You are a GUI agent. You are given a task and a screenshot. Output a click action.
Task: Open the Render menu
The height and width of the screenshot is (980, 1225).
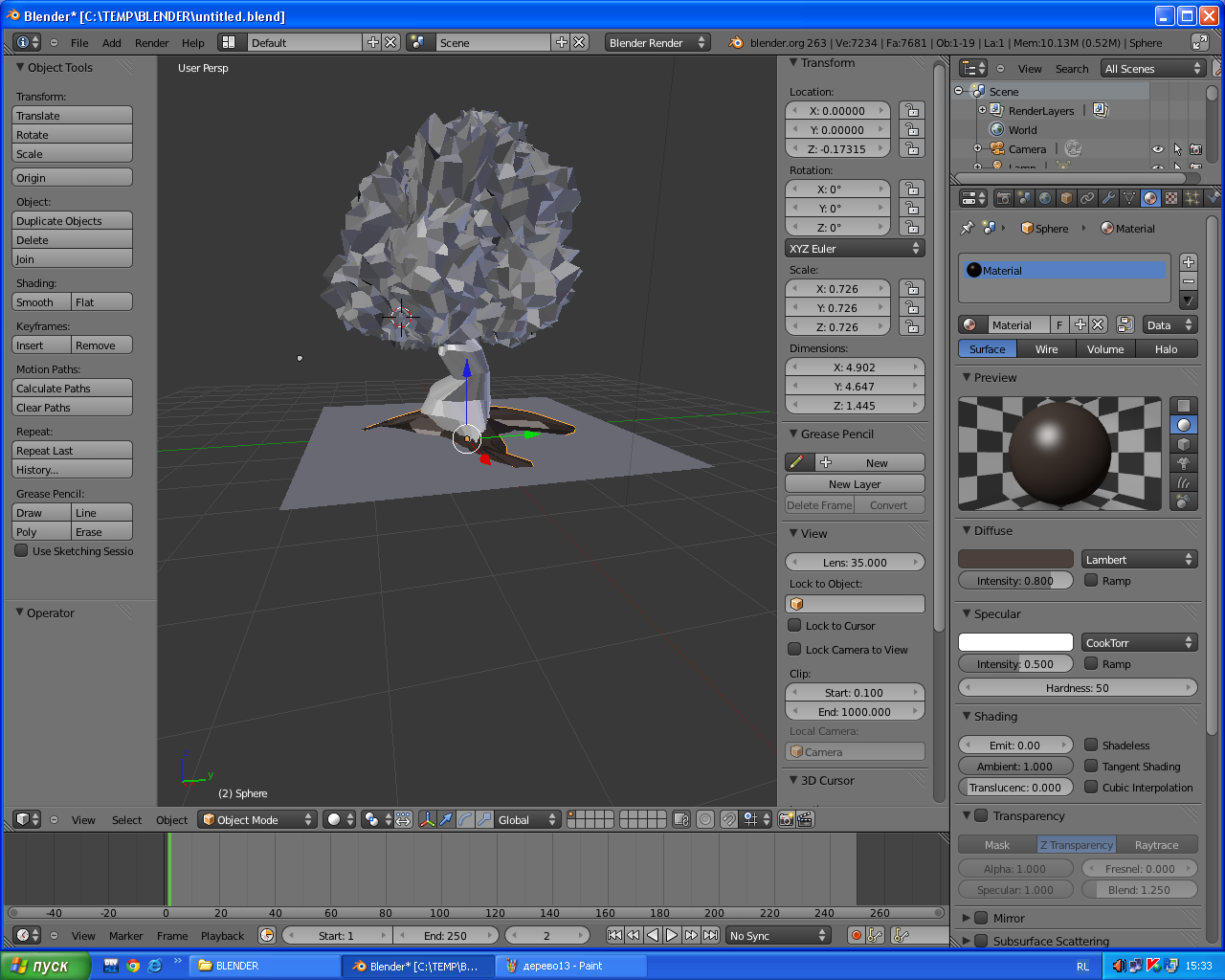[151, 43]
